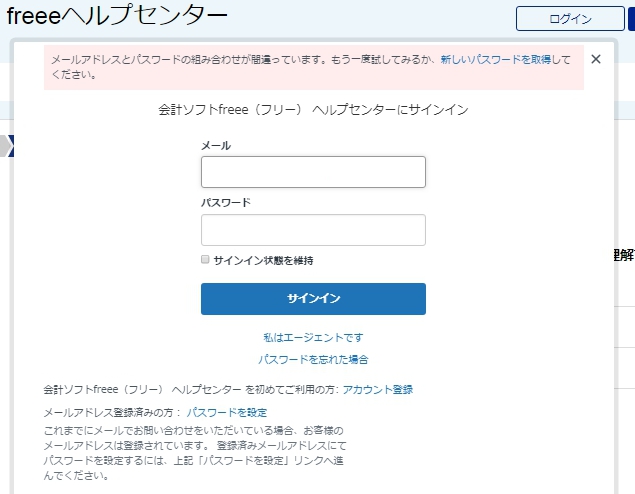Screen dimensions: 635x494
Task: Focus the メール input field
Action: point(313,172)
